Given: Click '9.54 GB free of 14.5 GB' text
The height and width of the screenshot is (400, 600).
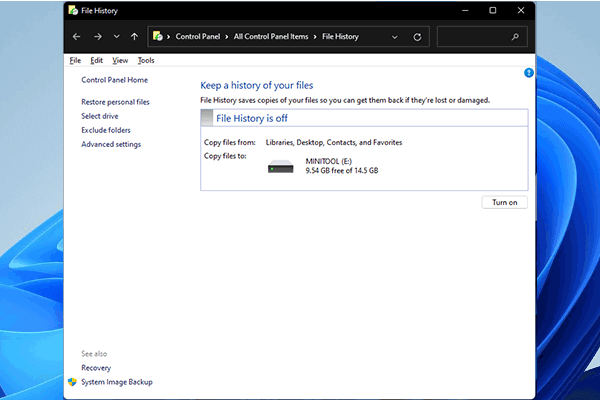Looking at the screenshot, I should (342, 171).
